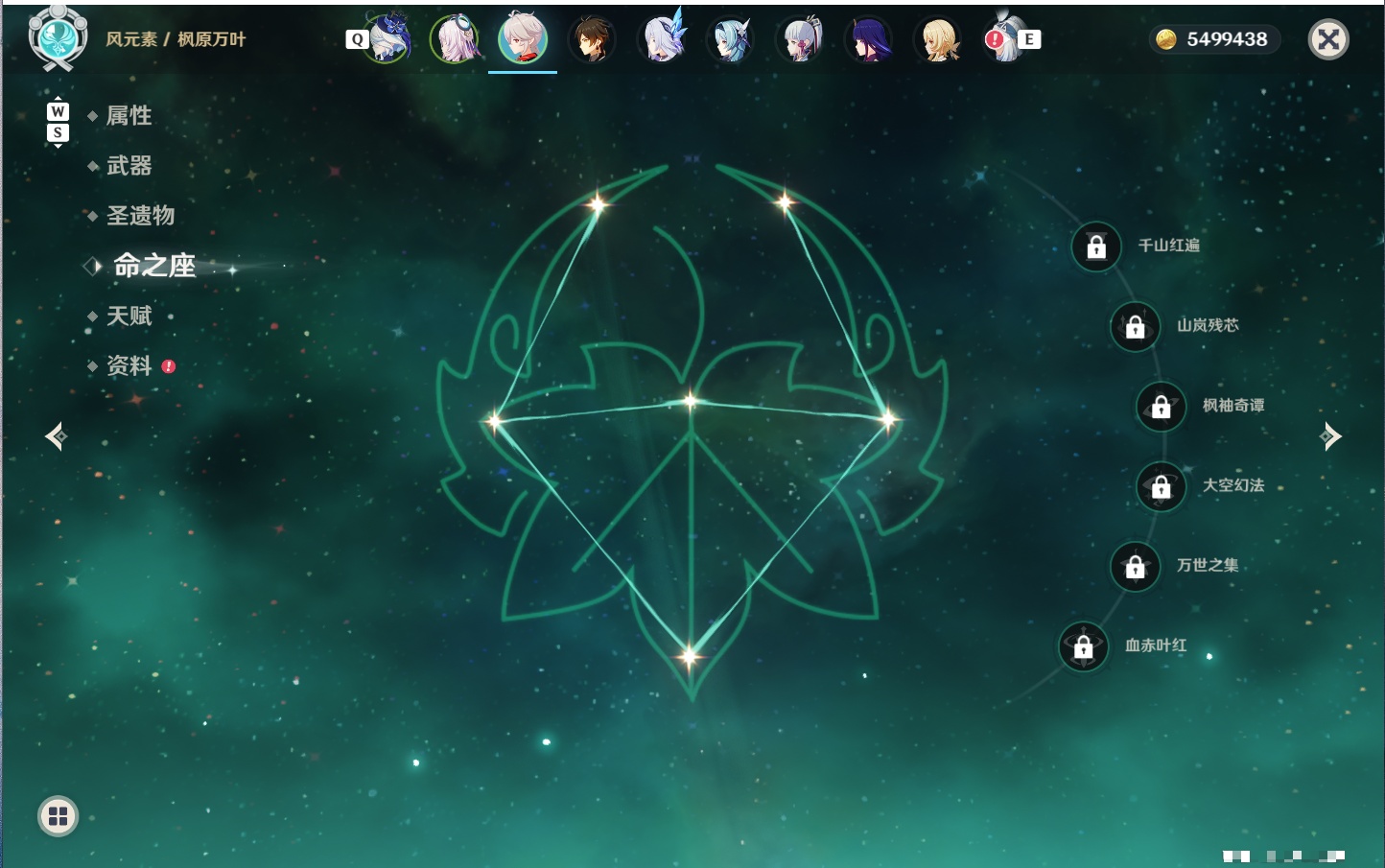This screenshot has height=868, width=1385.
Task: Click the Anemo element emblem icon
Action: (x=59, y=38)
